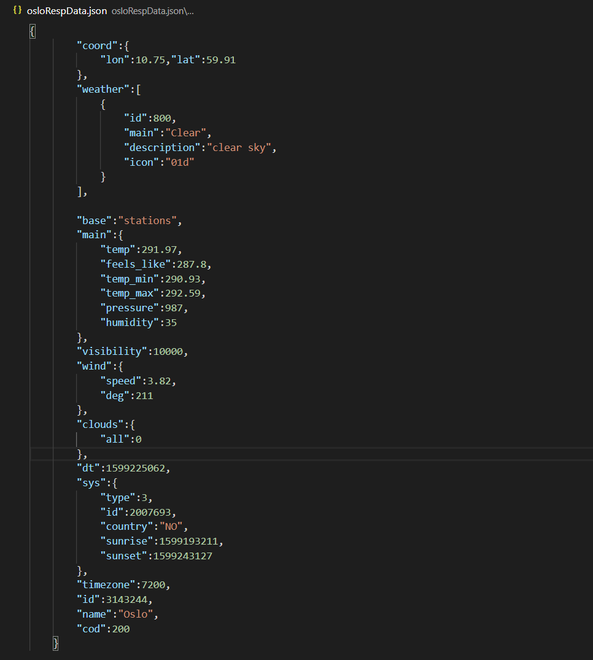Click the pressure value 987

click(174, 308)
